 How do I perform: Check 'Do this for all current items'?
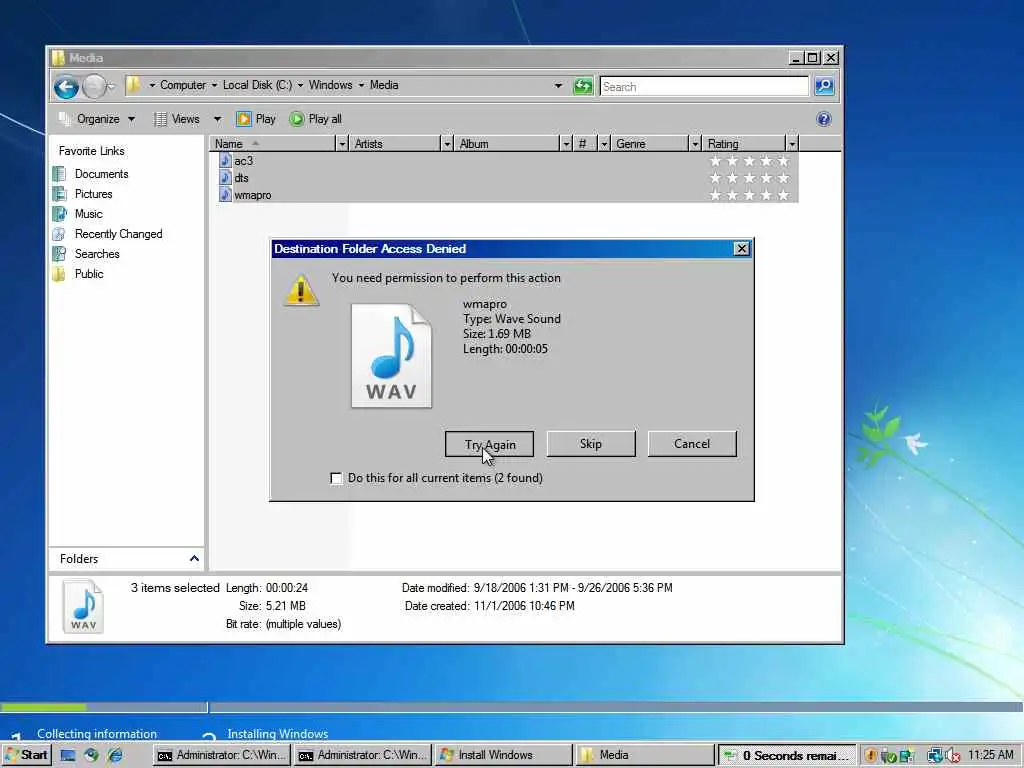point(336,479)
